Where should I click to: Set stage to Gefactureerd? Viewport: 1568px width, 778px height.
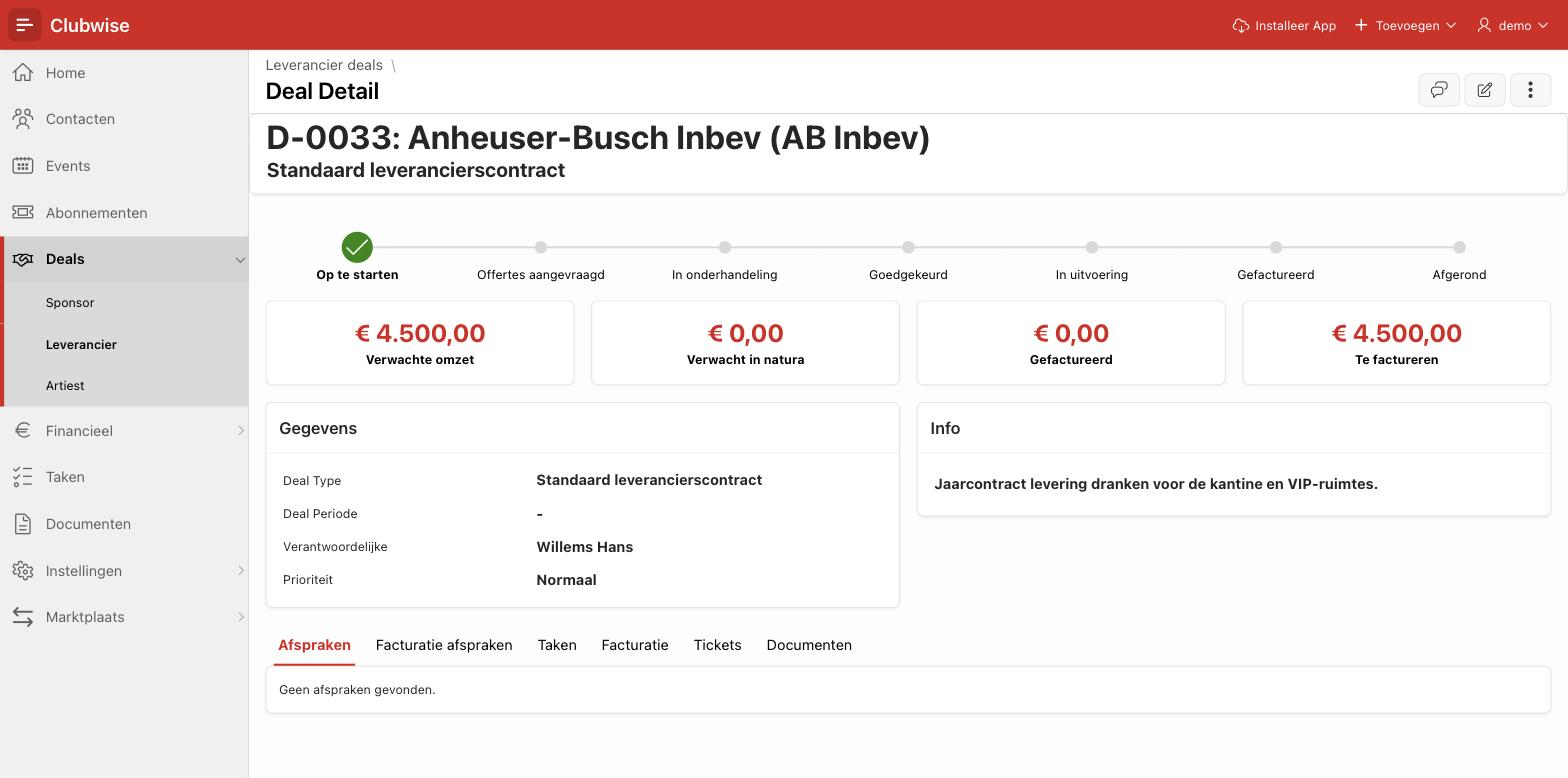click(1276, 247)
